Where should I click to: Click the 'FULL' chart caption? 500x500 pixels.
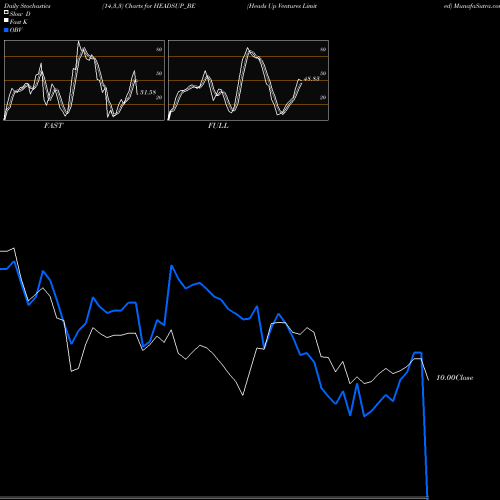click(218, 126)
